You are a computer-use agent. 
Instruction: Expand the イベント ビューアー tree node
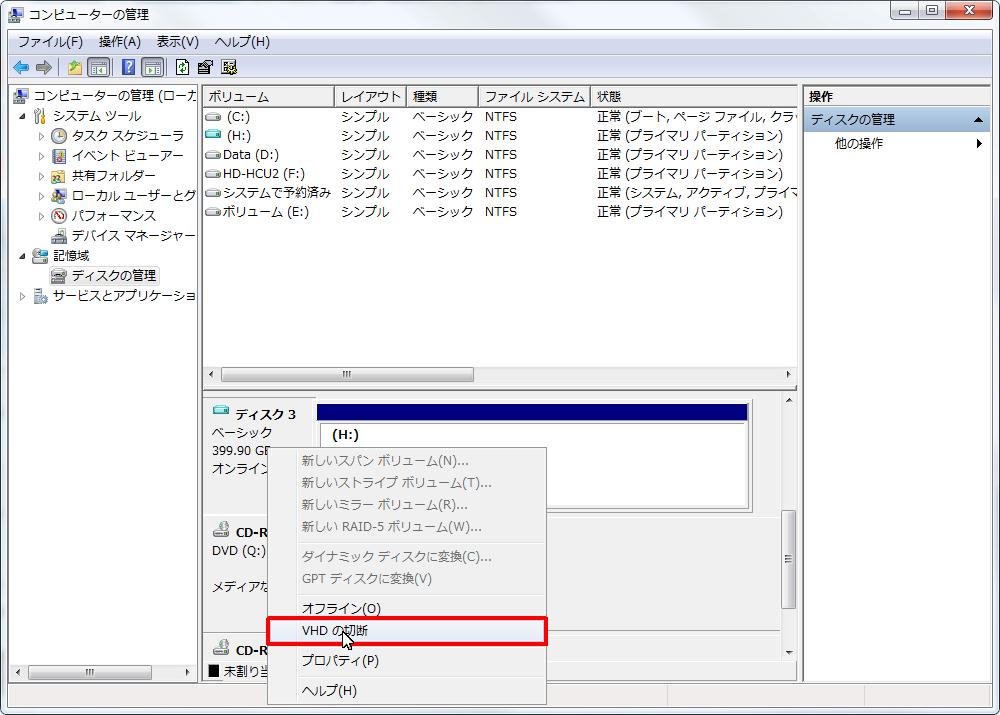coord(40,155)
